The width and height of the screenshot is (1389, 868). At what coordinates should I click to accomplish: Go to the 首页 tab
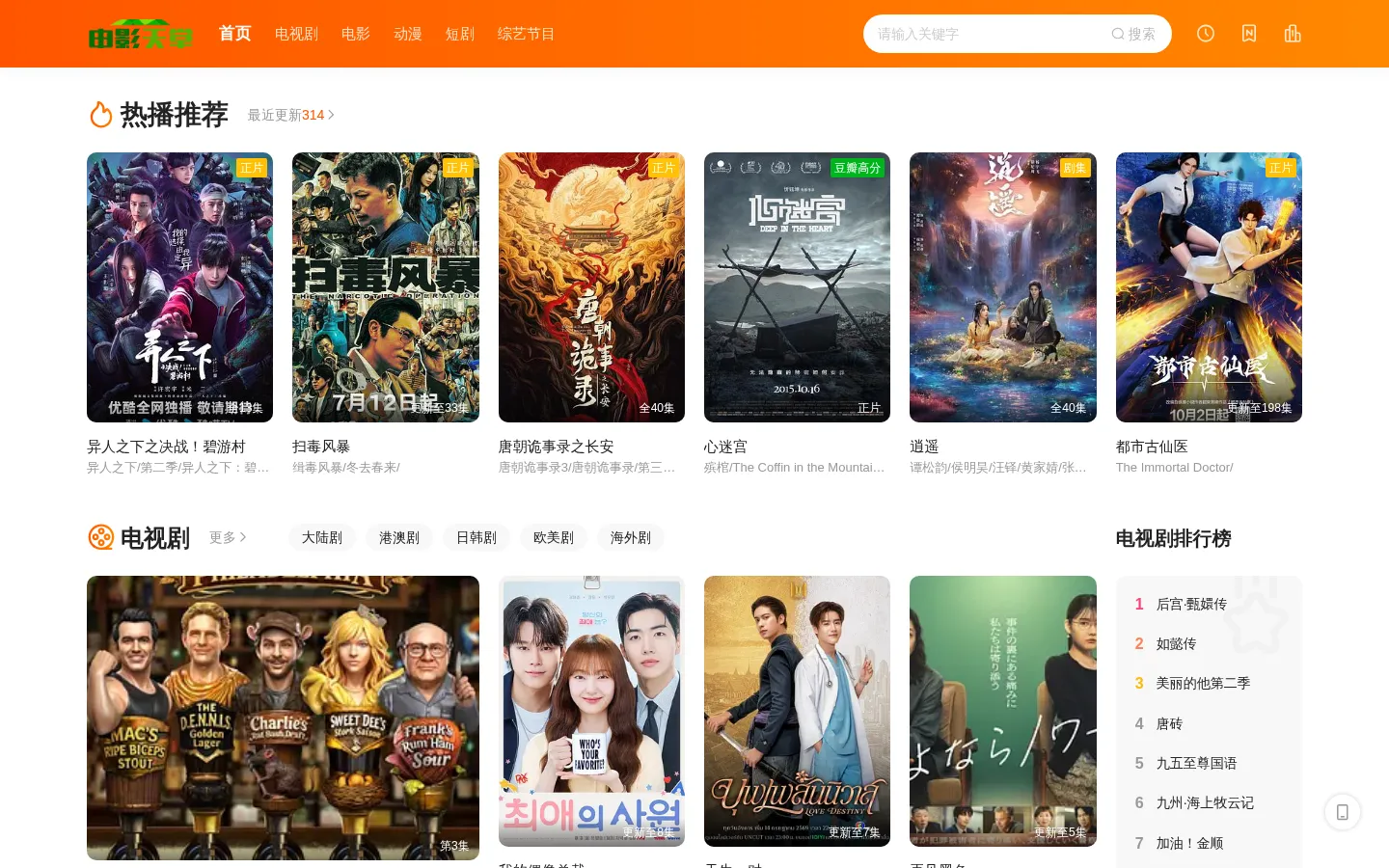point(234,34)
